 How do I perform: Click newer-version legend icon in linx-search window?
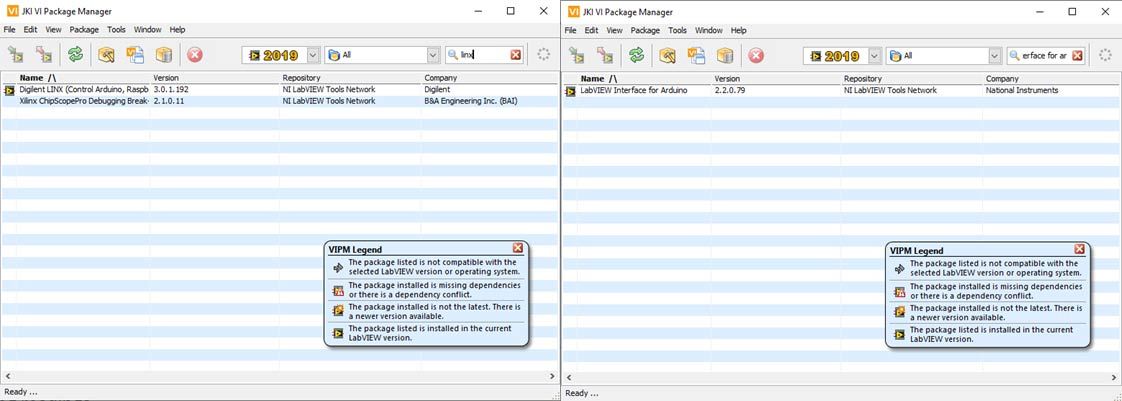(338, 311)
